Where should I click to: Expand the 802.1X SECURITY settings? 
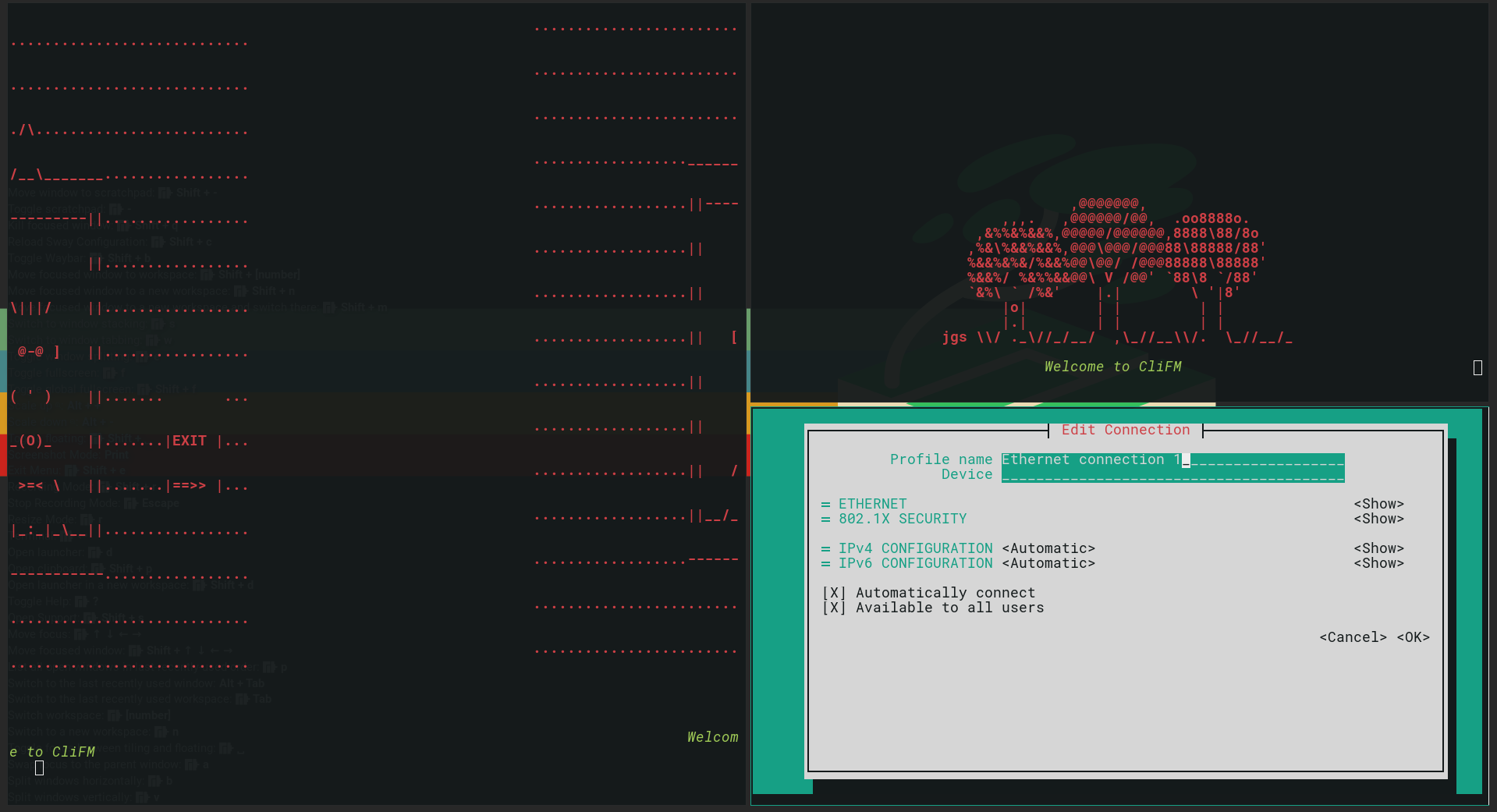(1378, 518)
